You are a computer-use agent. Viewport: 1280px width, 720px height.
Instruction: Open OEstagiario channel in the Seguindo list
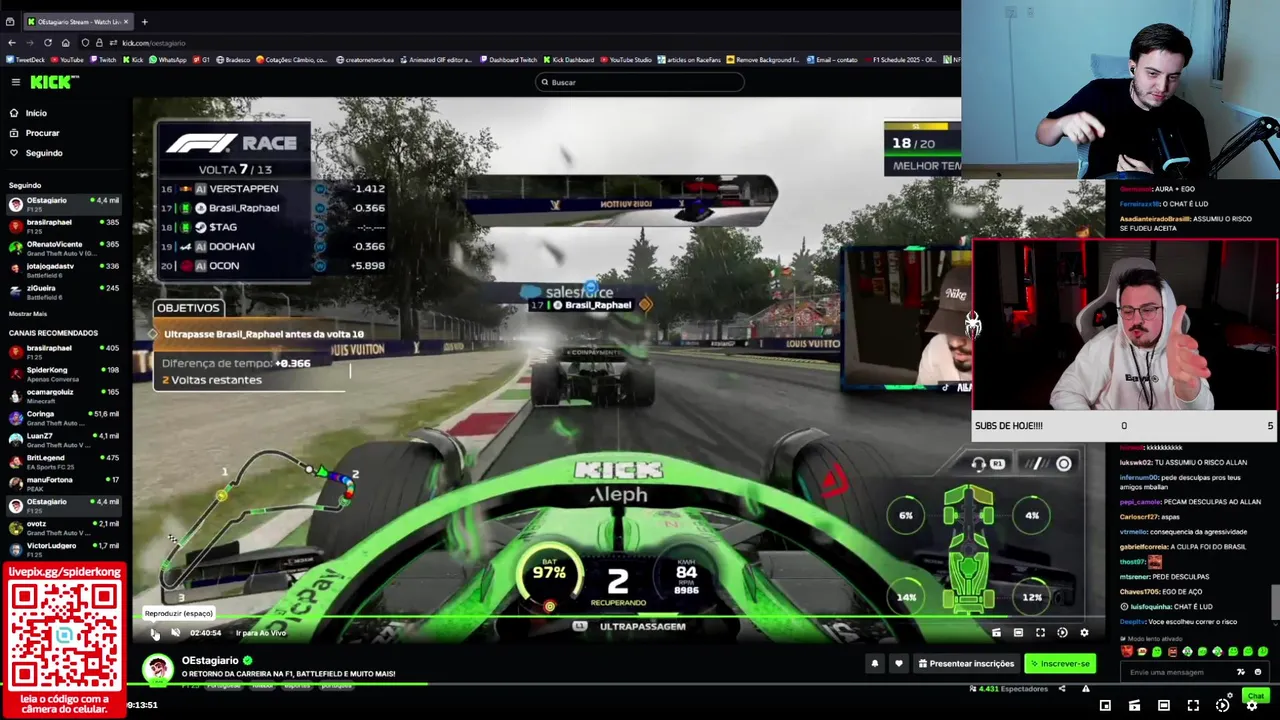coord(62,203)
